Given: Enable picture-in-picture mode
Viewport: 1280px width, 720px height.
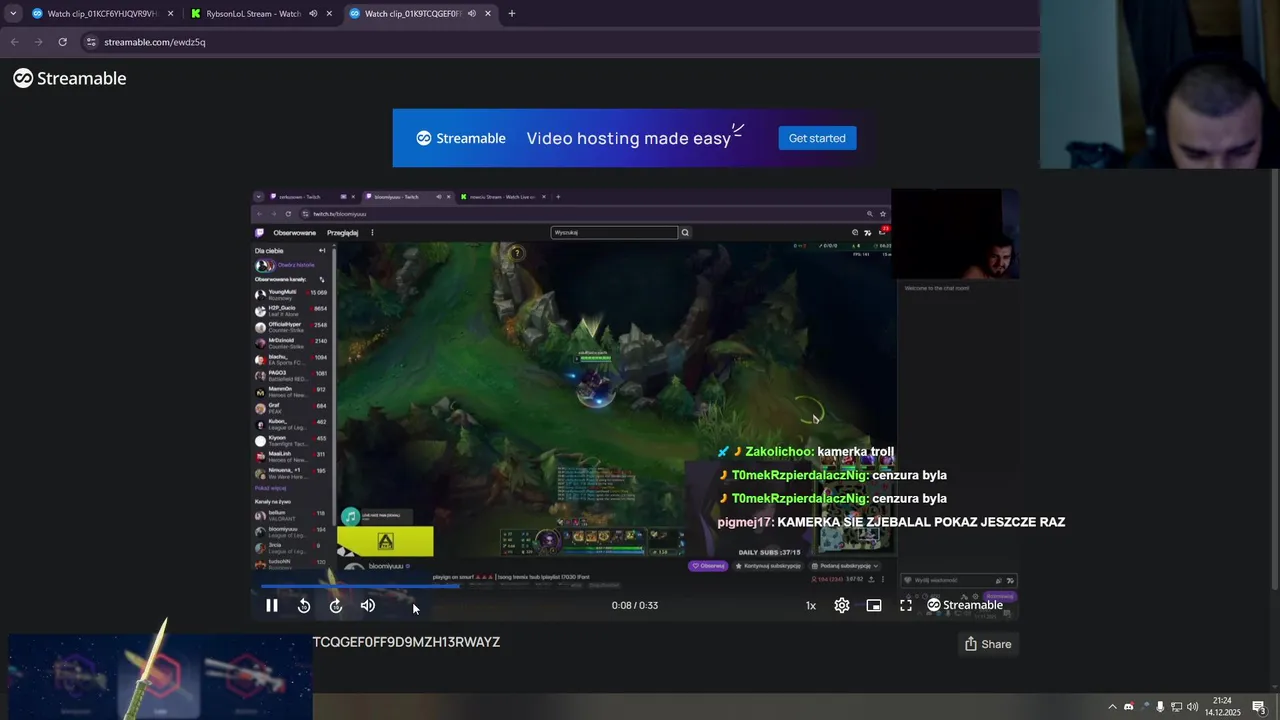Looking at the screenshot, I should (x=874, y=605).
